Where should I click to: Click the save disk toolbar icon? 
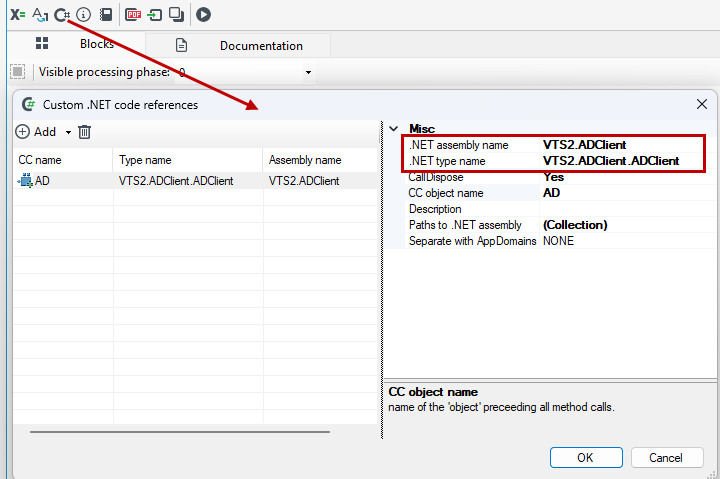tap(106, 15)
